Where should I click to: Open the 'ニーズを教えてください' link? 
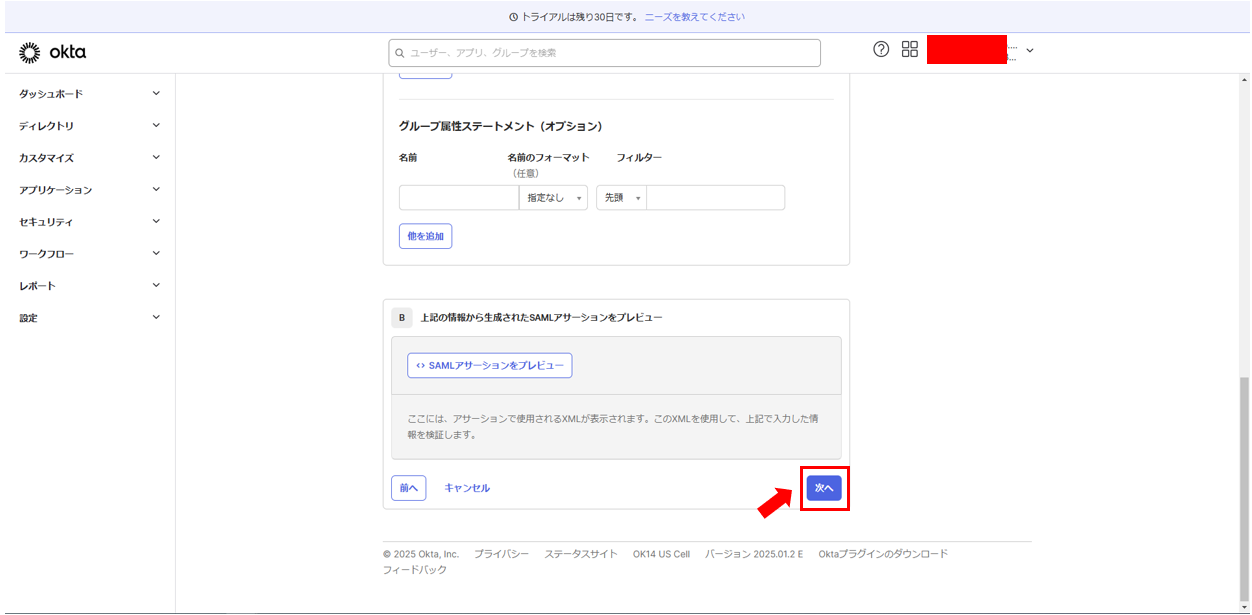[694, 17]
